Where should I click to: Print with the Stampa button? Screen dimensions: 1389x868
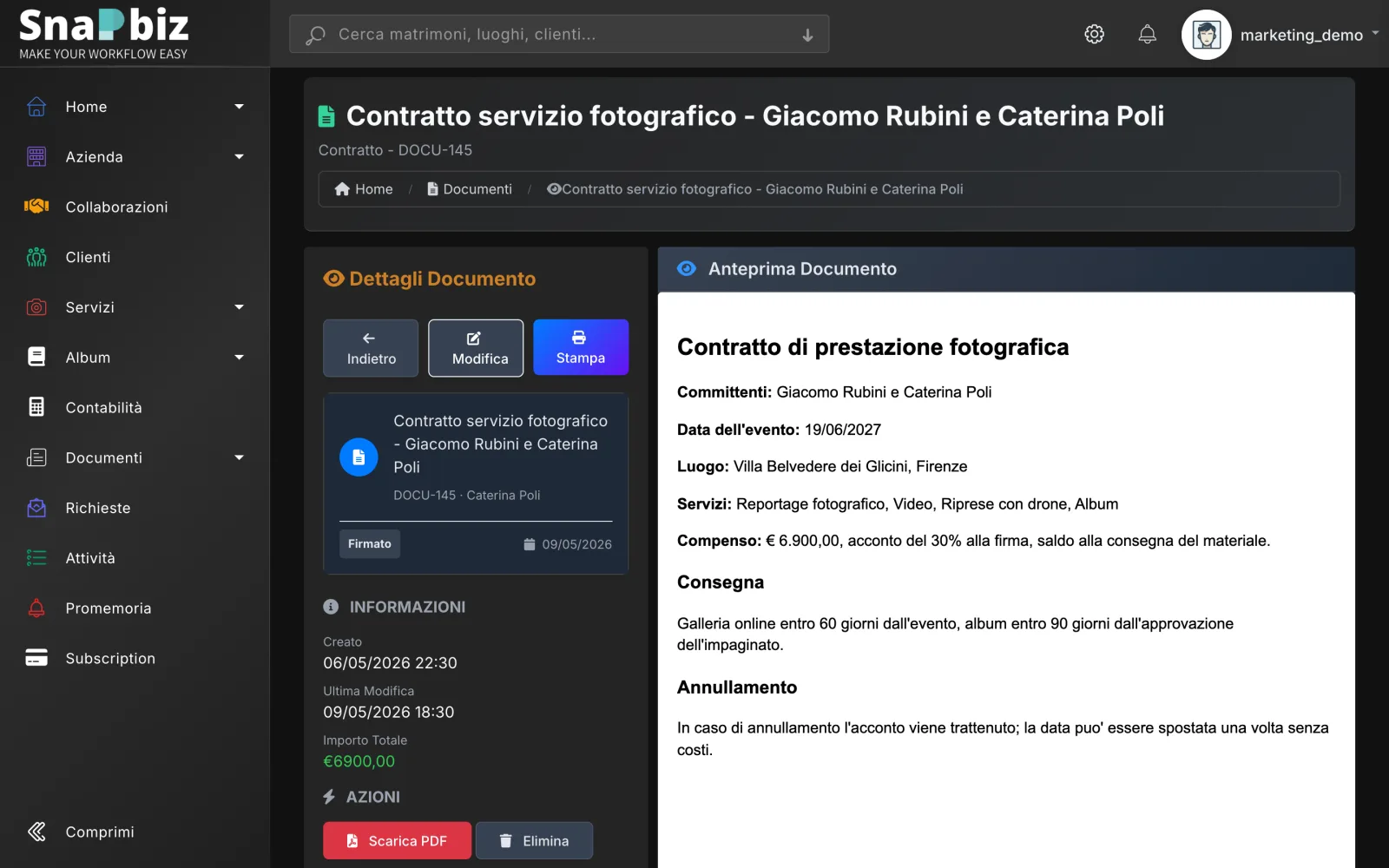tap(581, 347)
